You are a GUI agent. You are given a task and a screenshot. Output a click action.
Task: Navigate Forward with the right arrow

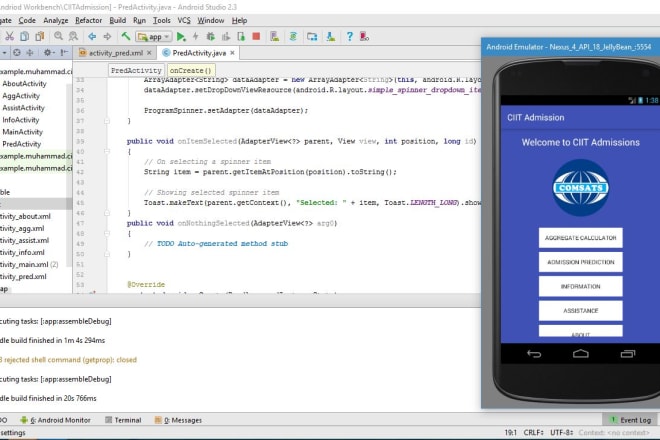tap(107, 37)
